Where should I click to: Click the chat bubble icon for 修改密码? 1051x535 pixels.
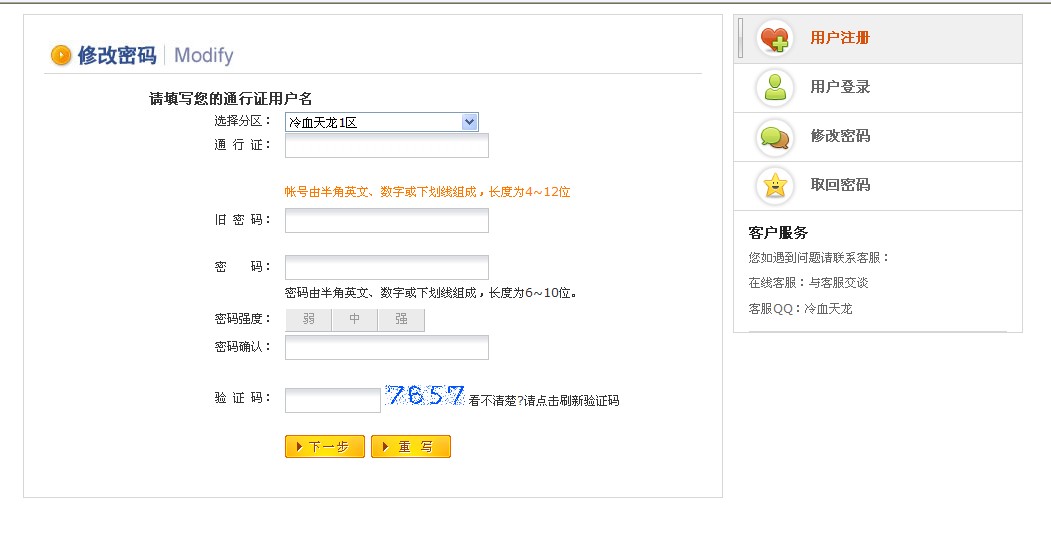774,136
